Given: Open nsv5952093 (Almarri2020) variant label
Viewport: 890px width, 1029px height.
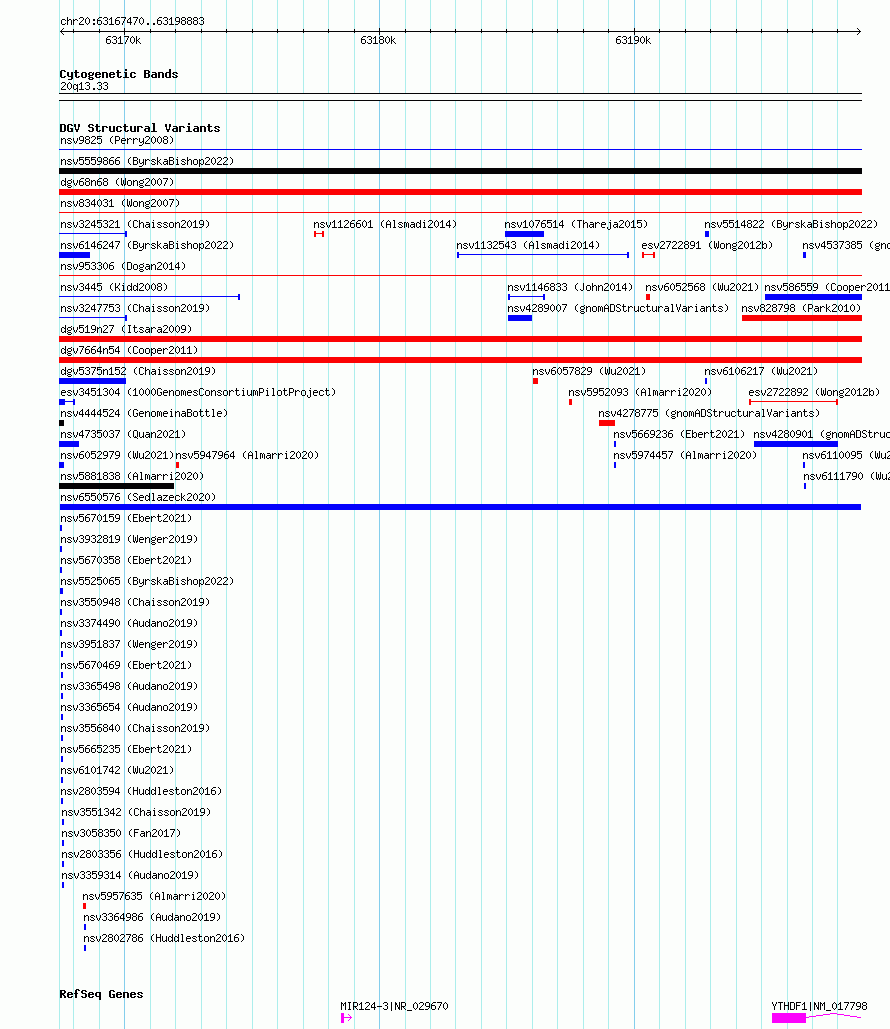Looking at the screenshot, I should coord(641,392).
